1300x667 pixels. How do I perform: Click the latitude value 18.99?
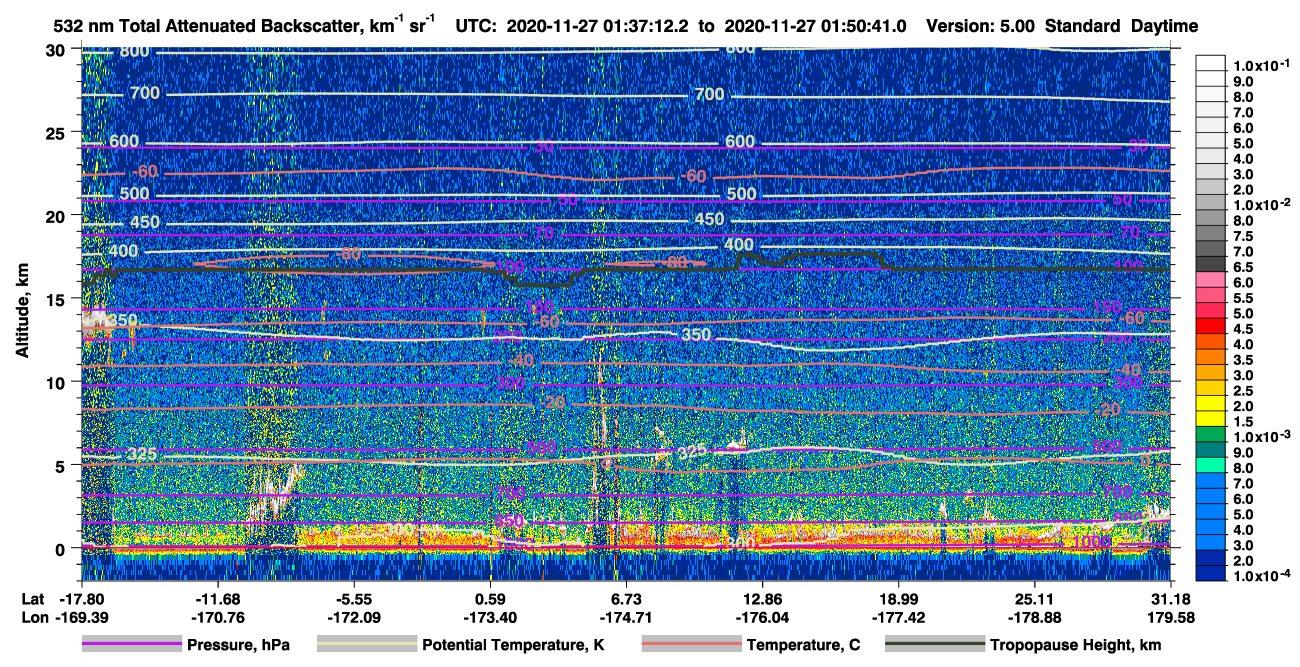click(x=899, y=598)
